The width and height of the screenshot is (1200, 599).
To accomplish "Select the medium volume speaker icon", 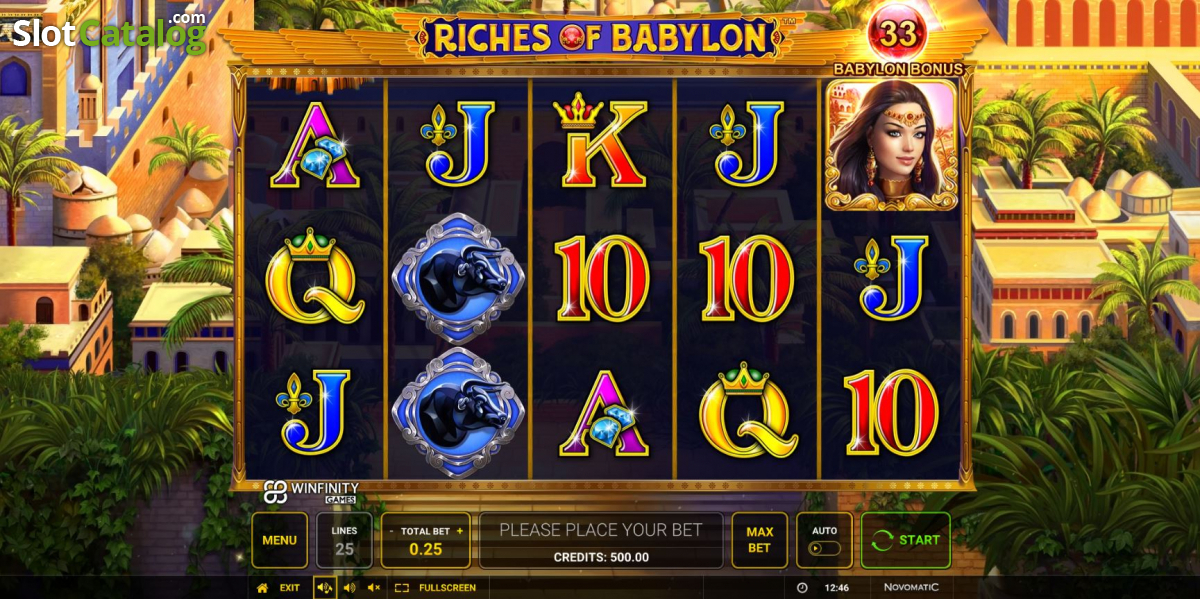I will (349, 588).
